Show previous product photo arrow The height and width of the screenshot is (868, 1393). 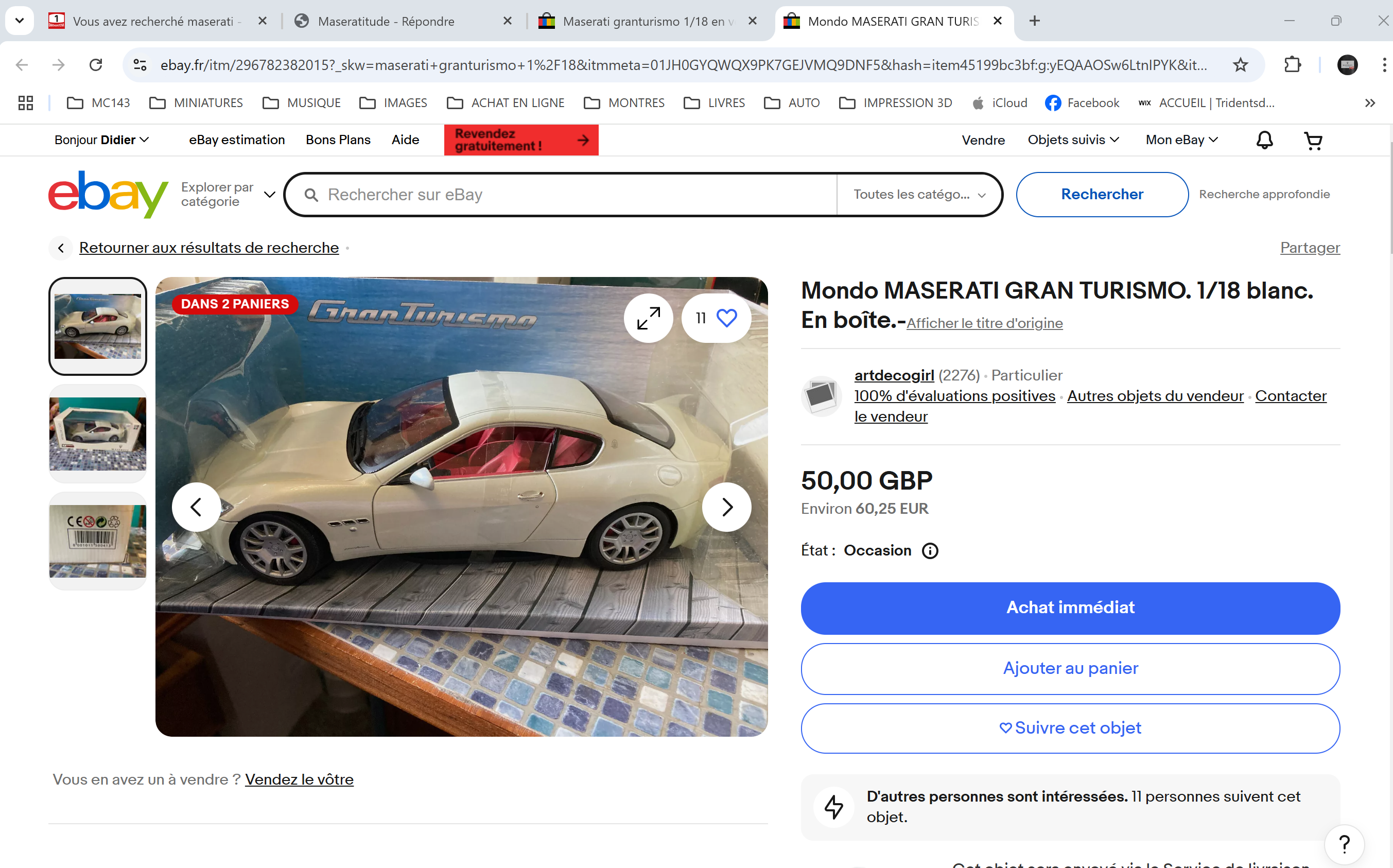[196, 507]
